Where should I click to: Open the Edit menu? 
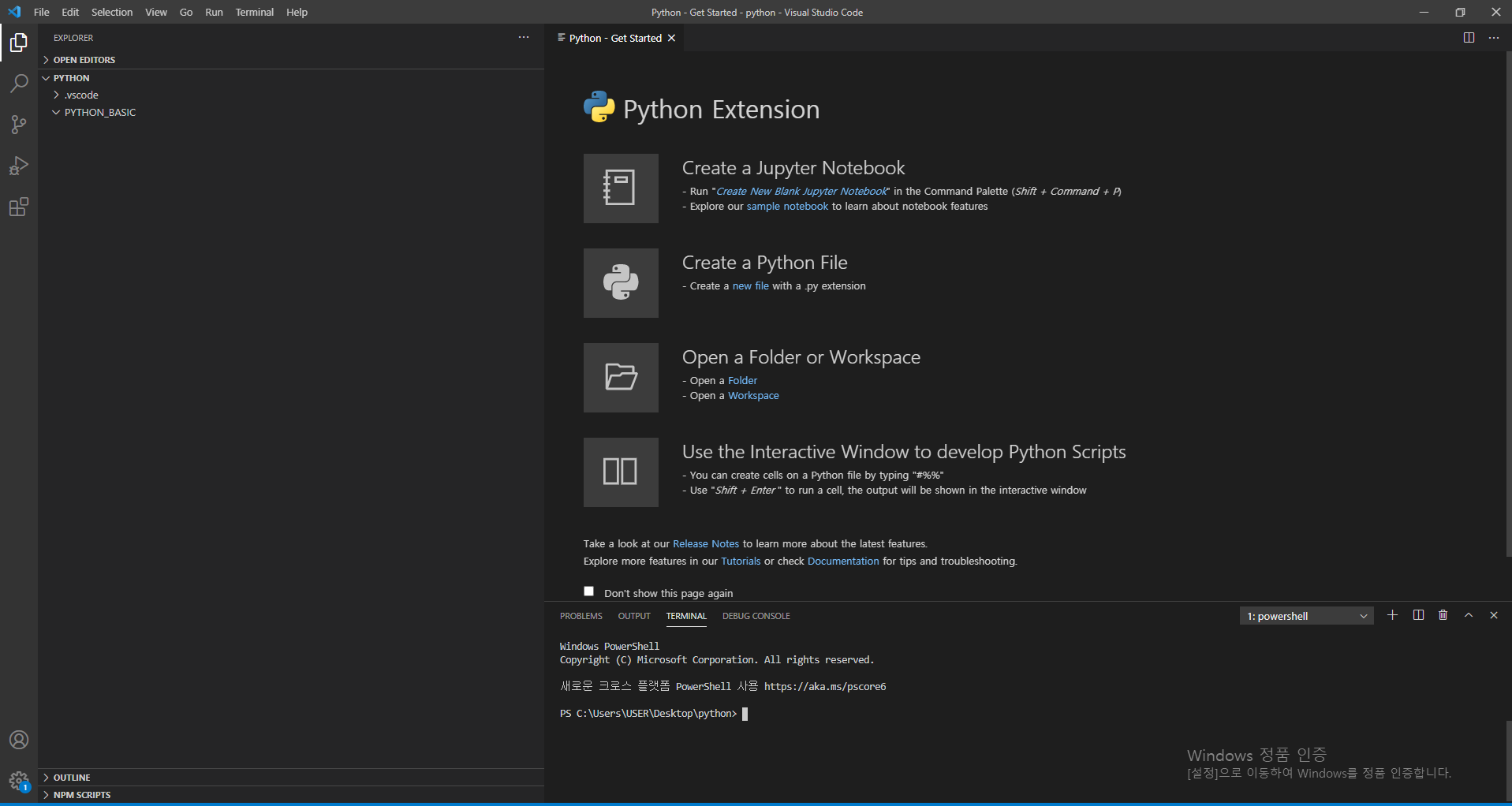coord(70,12)
